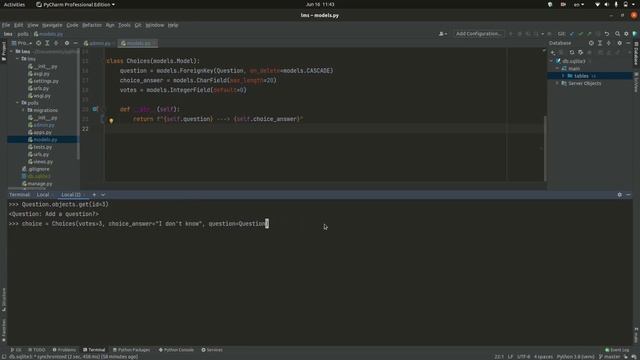Screen dimensions: 640x360
Task: Open the Git menu
Action: pyautogui.click(x=138, y=25)
